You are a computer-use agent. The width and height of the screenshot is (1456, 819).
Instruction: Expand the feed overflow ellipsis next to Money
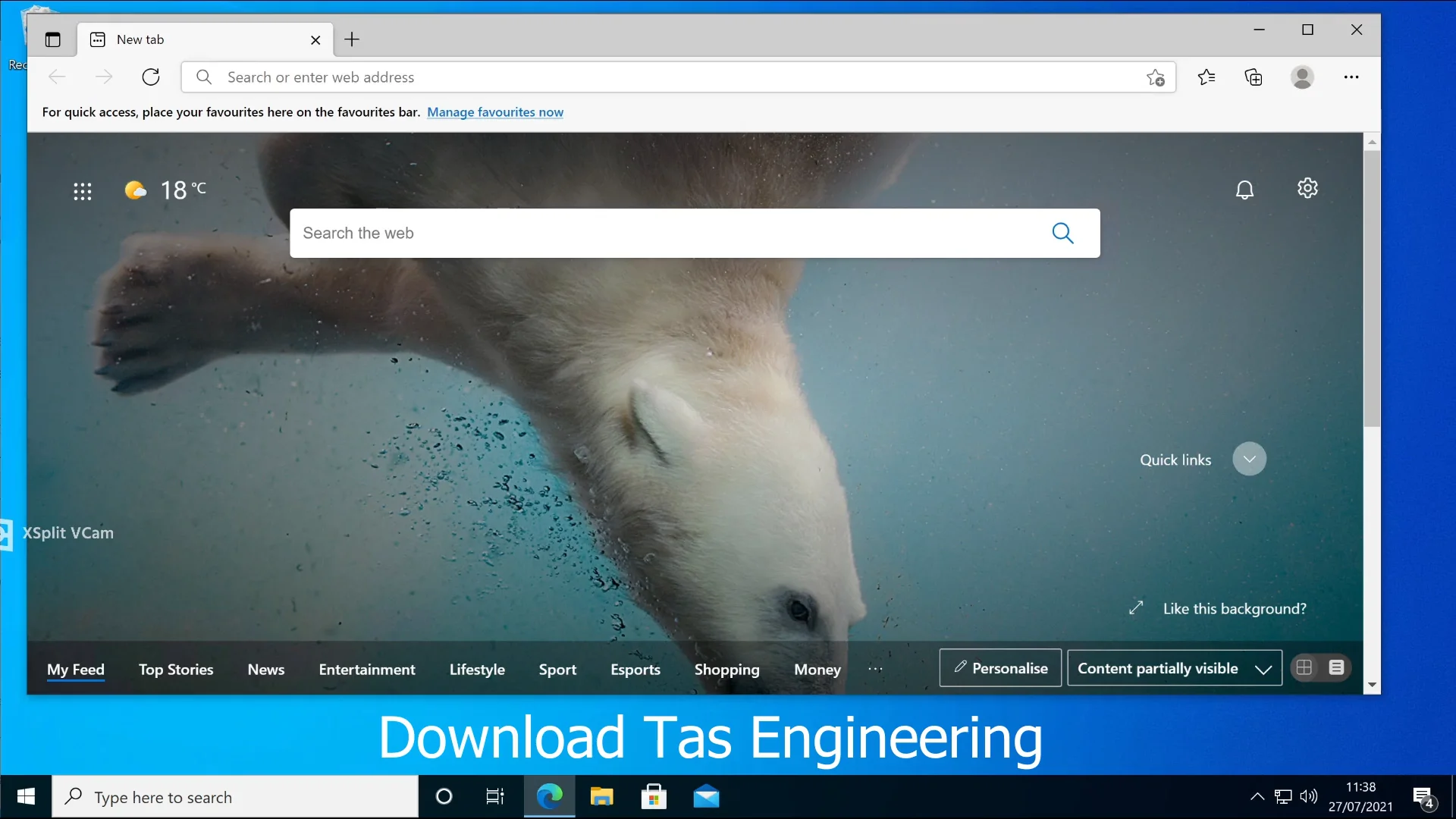pos(875,670)
